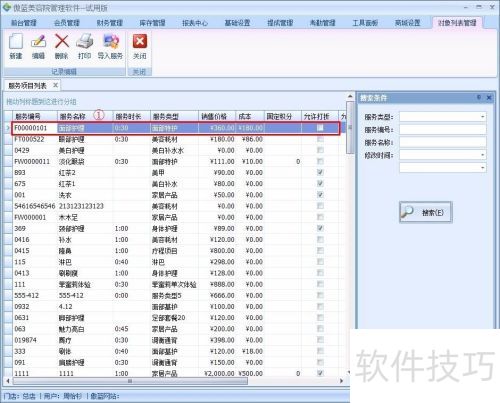Image resolution: width=500 pixels, height=403 pixels.
Task: Open the 商城设置 tab
Action: pyautogui.click(x=407, y=23)
